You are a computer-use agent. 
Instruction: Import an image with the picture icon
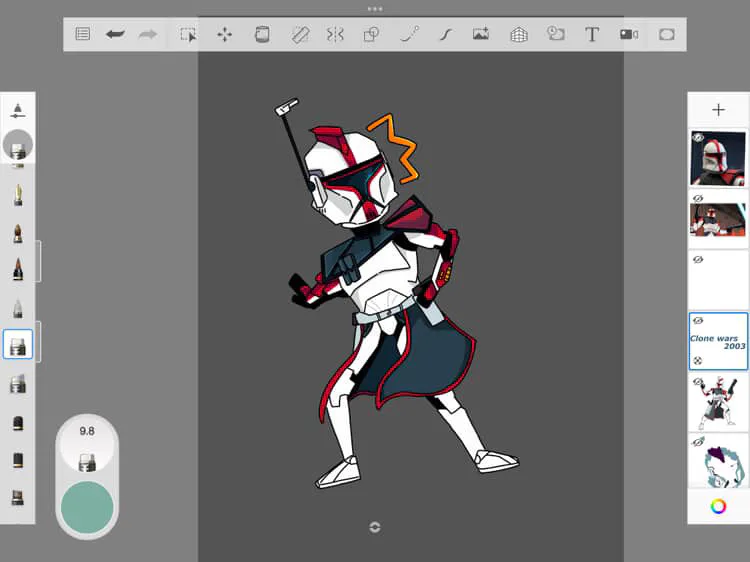pos(481,34)
